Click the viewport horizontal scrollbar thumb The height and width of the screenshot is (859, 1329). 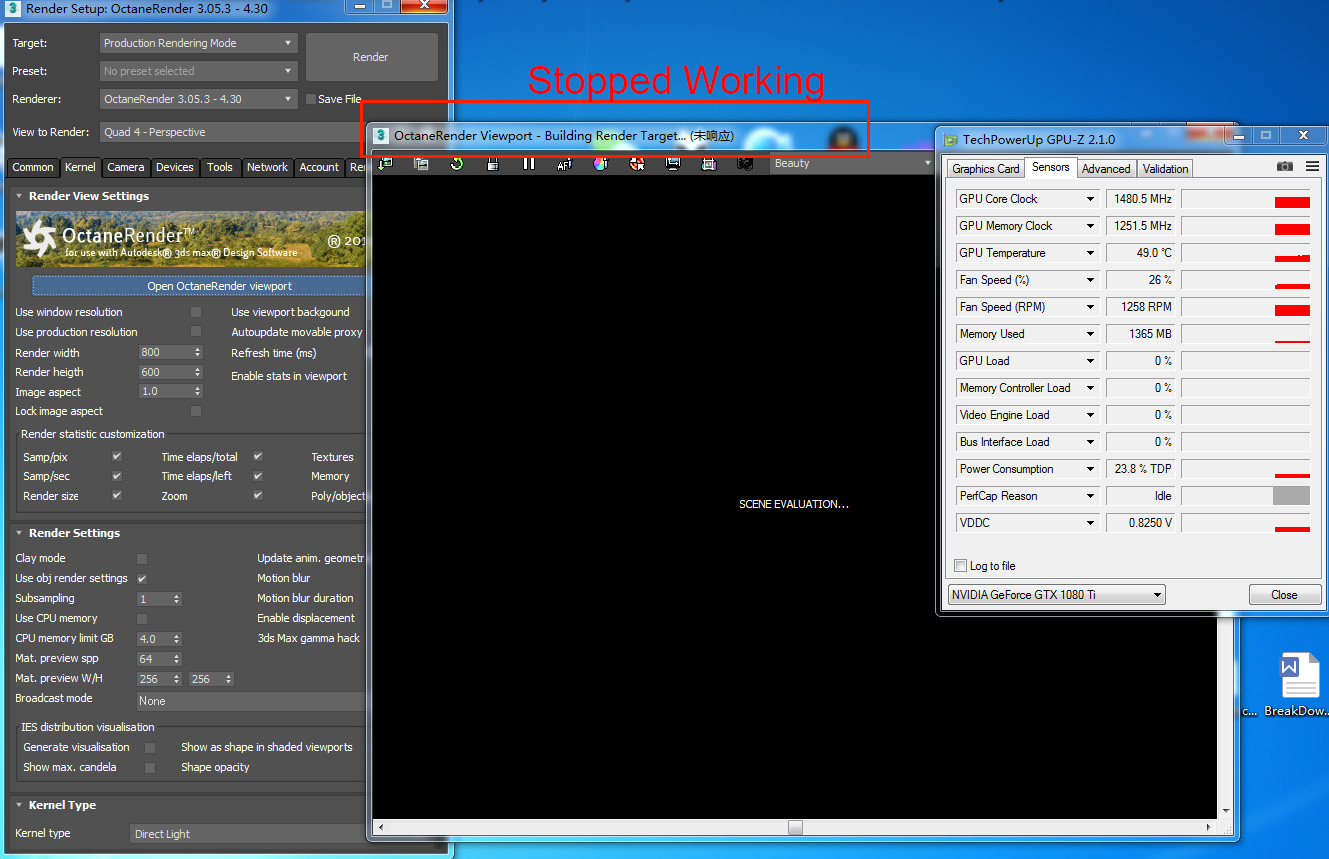pos(795,827)
